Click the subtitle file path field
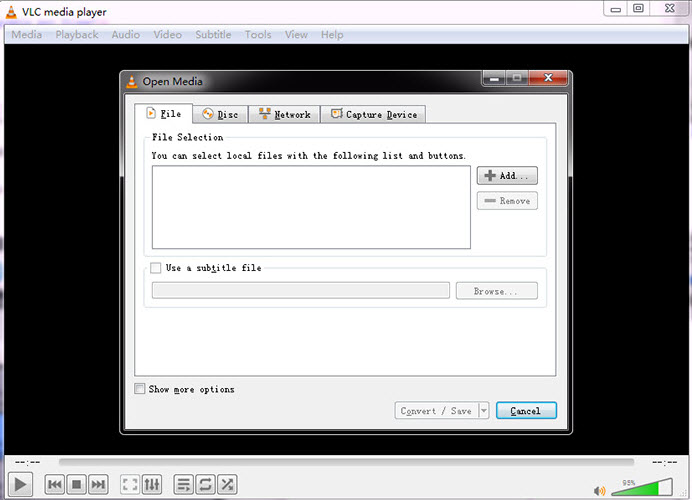 [301, 291]
